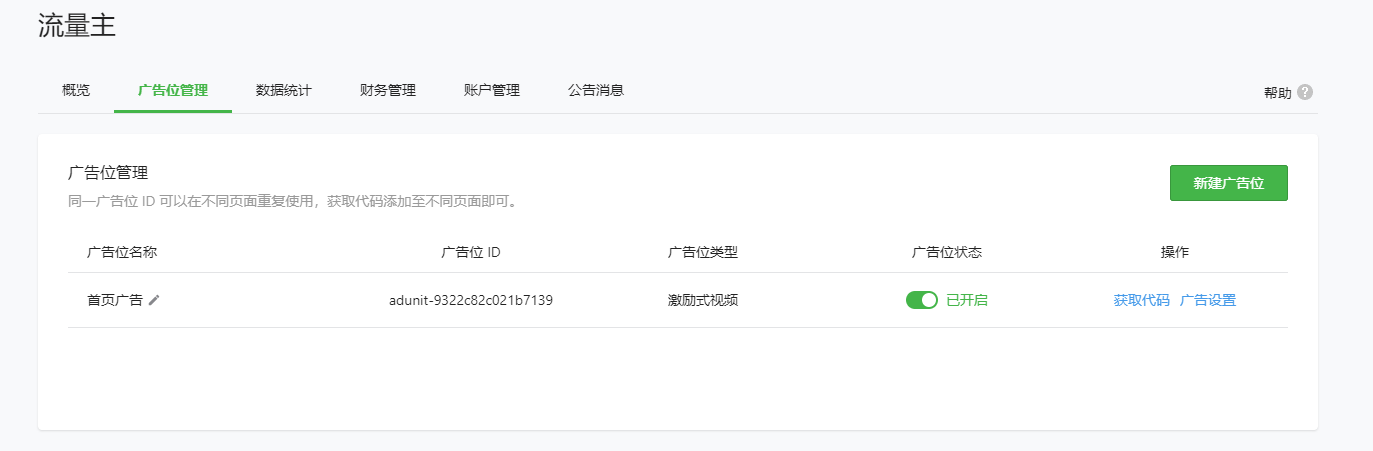Click the question mark help icon
The width and height of the screenshot is (1373, 451).
(x=1305, y=92)
